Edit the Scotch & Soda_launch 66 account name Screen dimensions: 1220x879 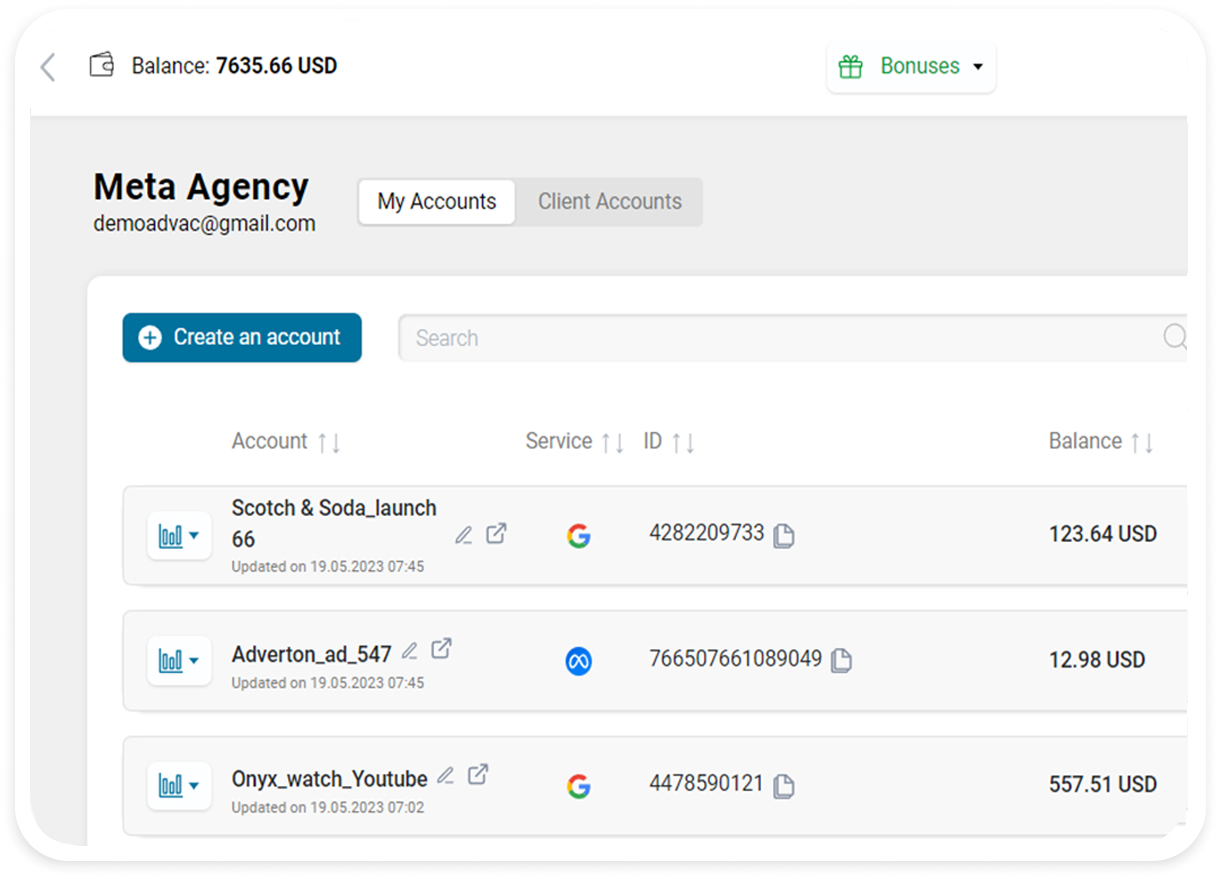coord(463,535)
